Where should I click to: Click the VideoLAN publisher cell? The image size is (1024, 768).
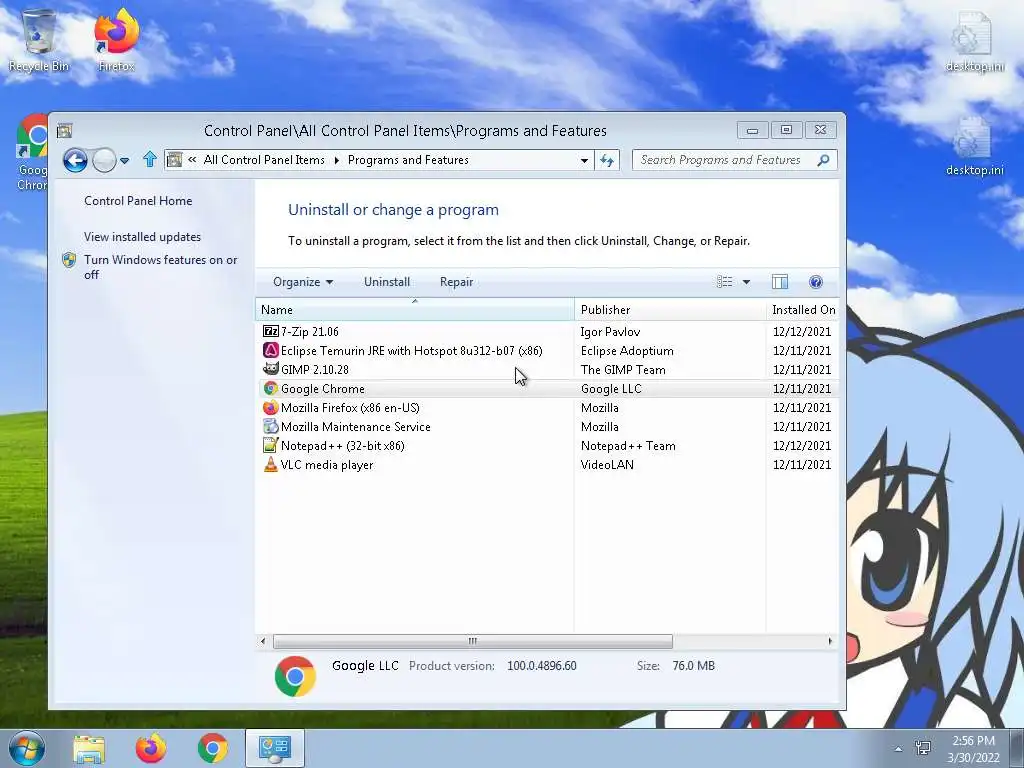(607, 465)
